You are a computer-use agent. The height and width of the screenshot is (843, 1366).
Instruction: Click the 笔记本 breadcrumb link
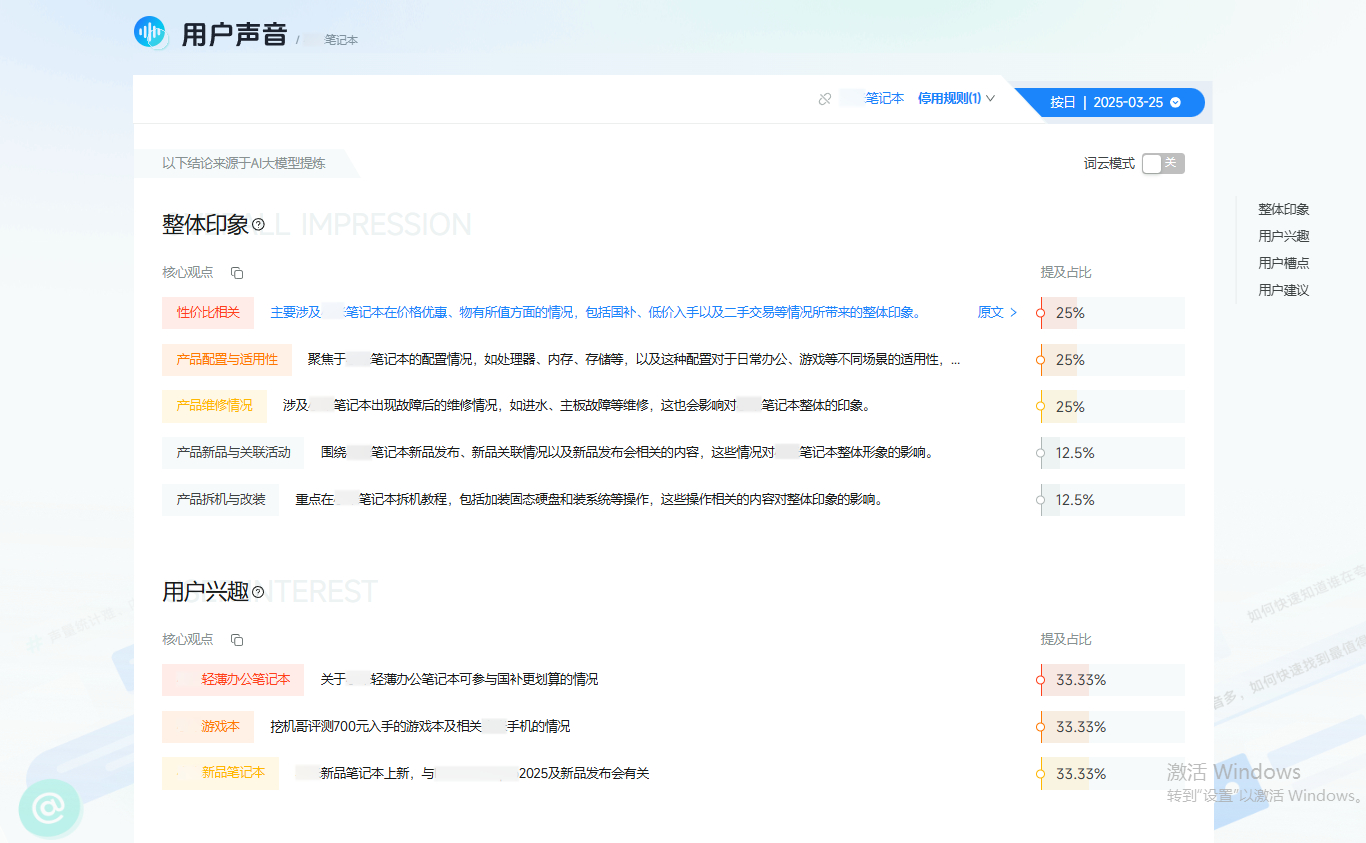[340, 40]
